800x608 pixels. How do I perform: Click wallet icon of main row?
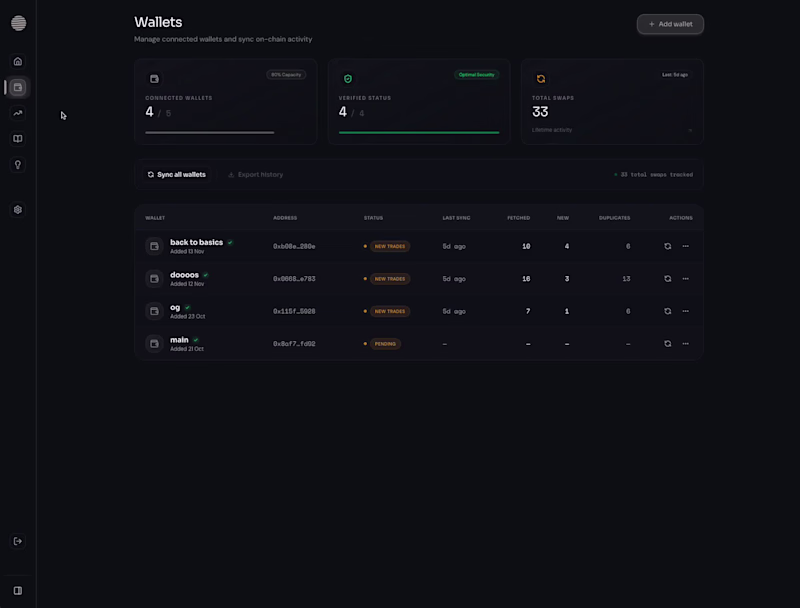click(154, 344)
